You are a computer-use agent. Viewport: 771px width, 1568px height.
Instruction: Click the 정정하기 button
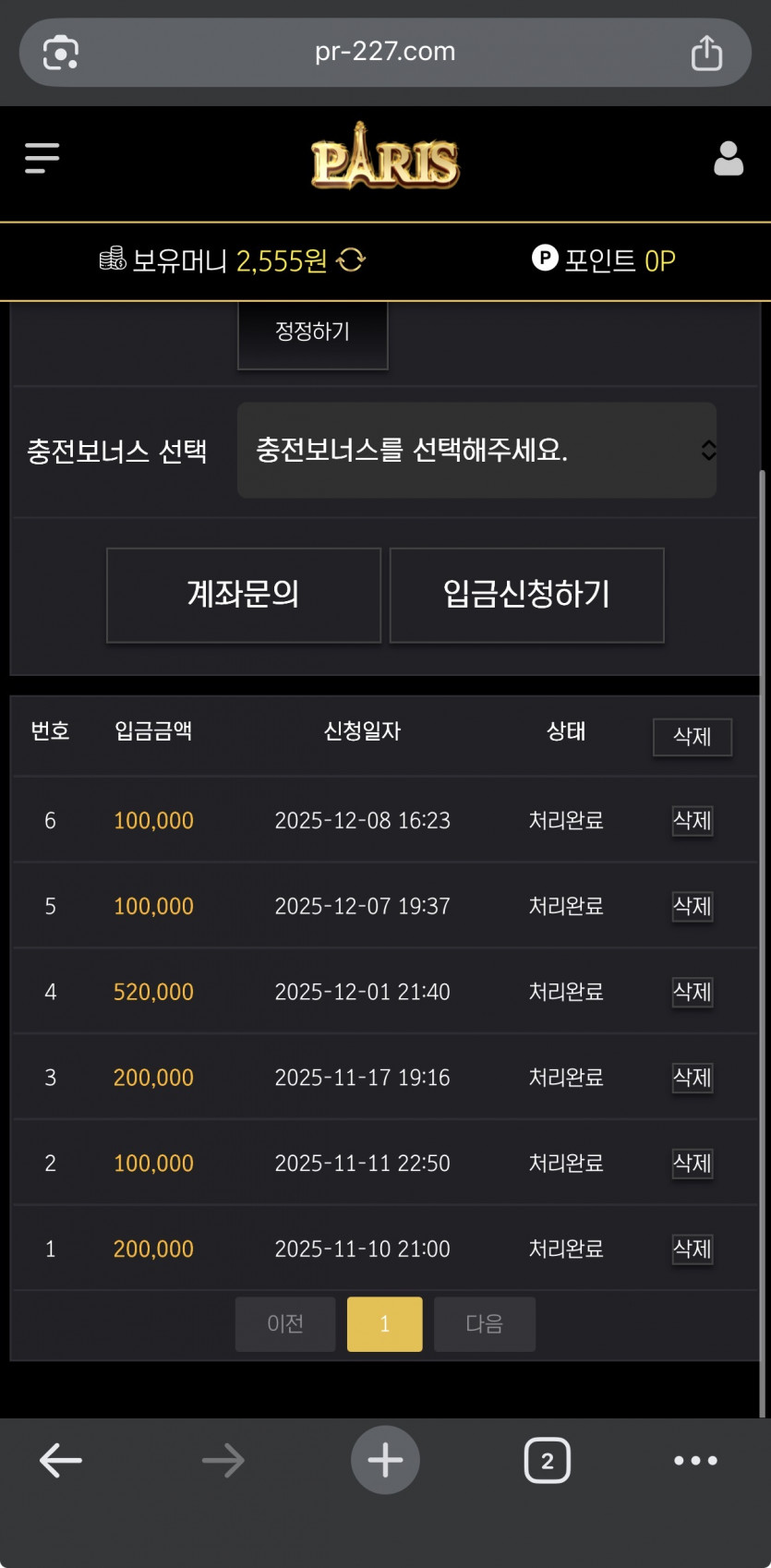click(312, 332)
